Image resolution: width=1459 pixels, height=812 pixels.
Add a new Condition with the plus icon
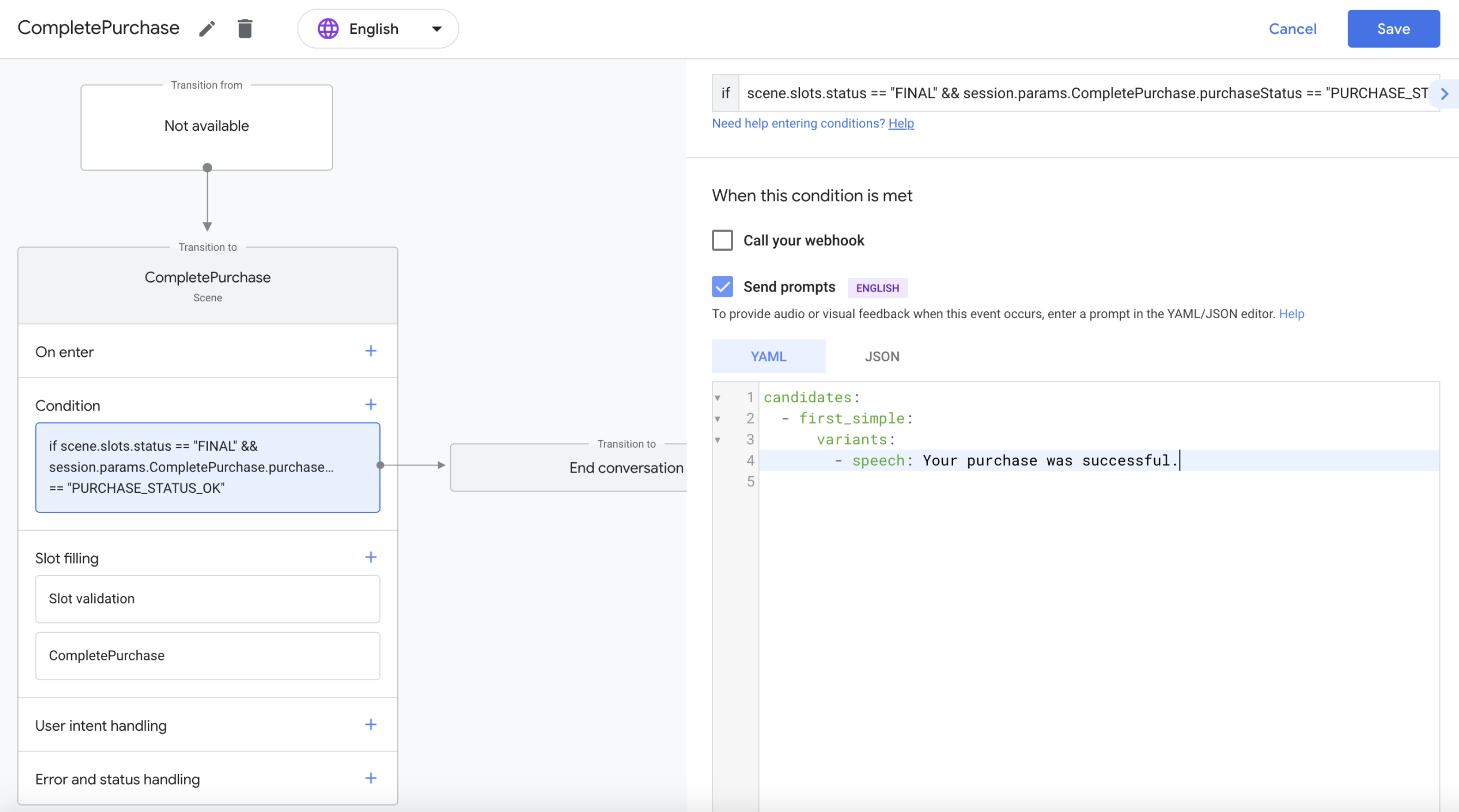371,405
